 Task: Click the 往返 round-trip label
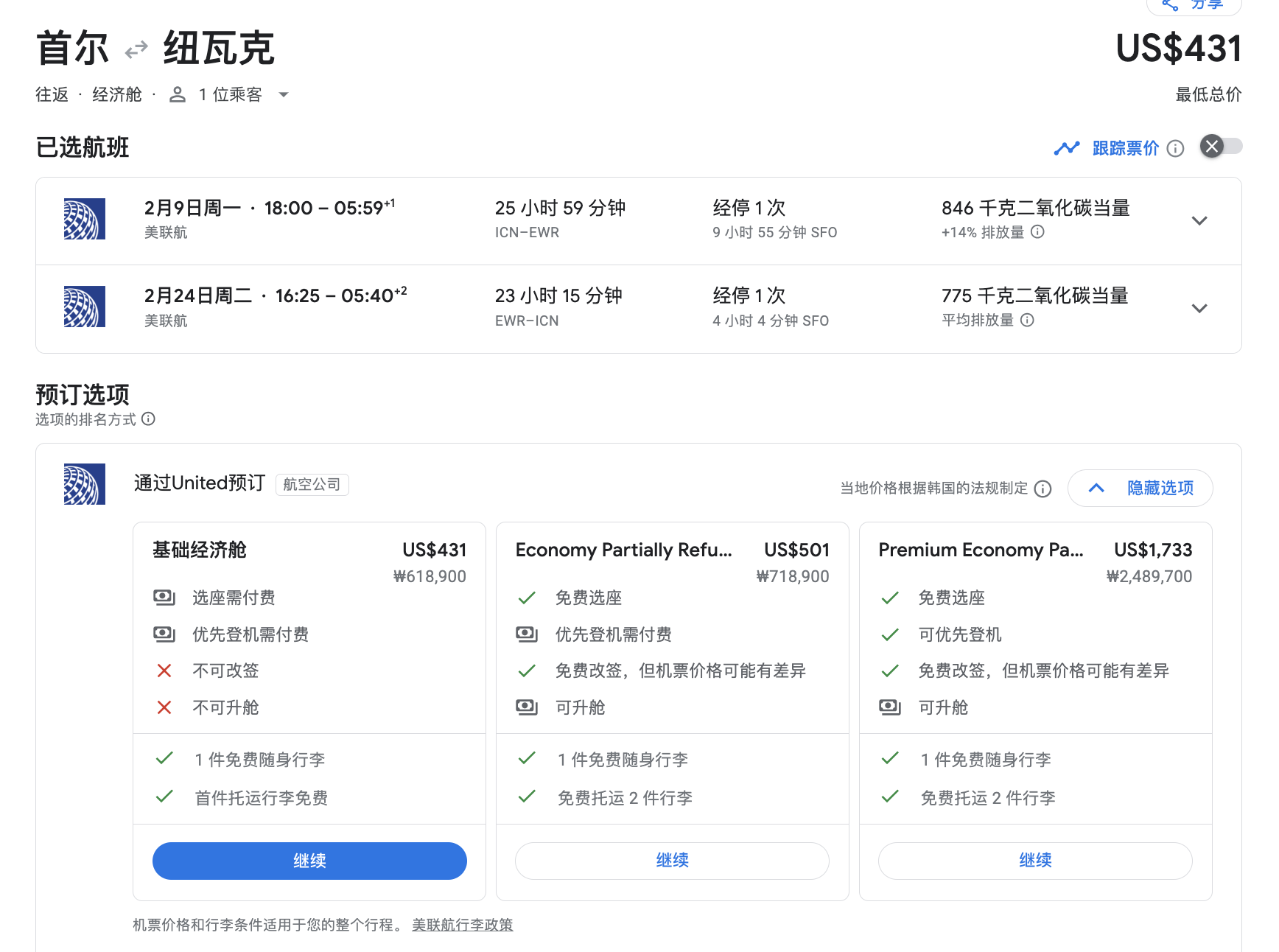pyautogui.click(x=52, y=95)
